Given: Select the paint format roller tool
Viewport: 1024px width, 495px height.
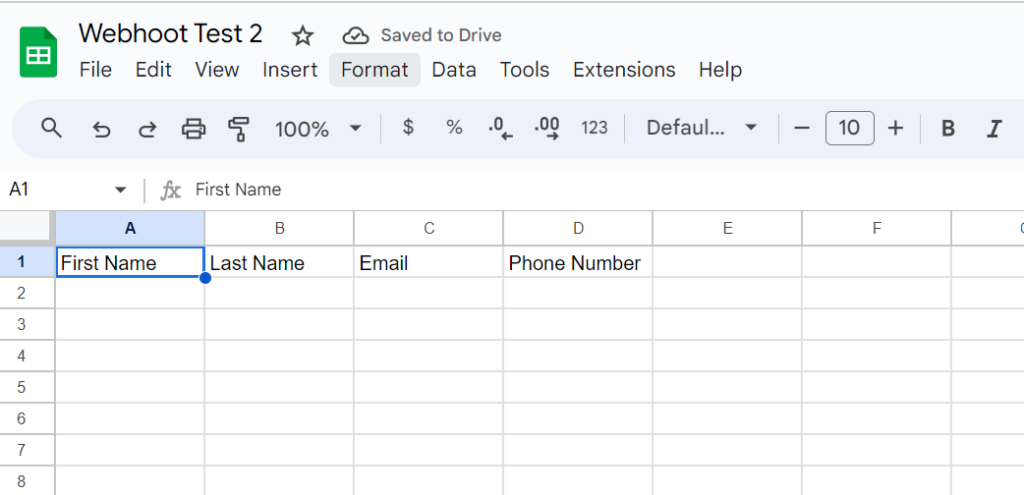Looking at the screenshot, I should coord(238,128).
